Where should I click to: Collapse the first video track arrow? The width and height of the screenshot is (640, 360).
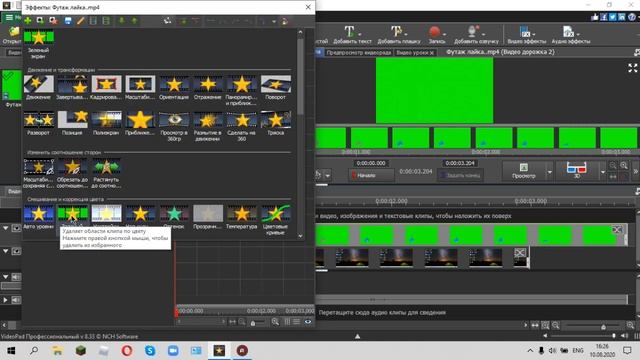(x=6, y=228)
